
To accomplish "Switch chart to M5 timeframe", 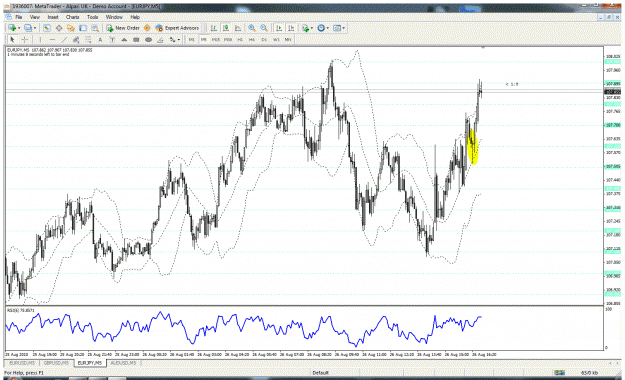I will pos(203,39).
